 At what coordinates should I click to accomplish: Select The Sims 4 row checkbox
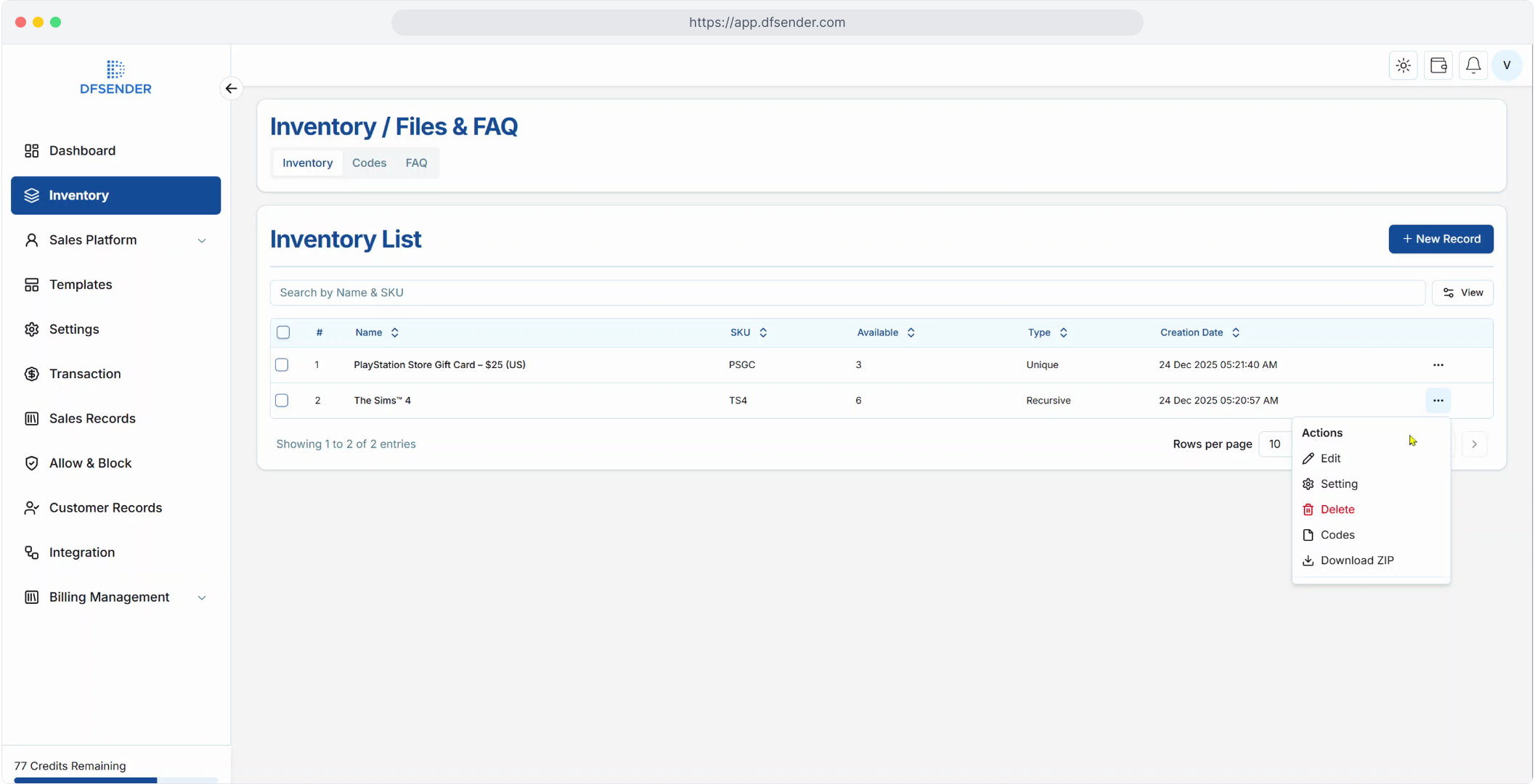point(282,401)
